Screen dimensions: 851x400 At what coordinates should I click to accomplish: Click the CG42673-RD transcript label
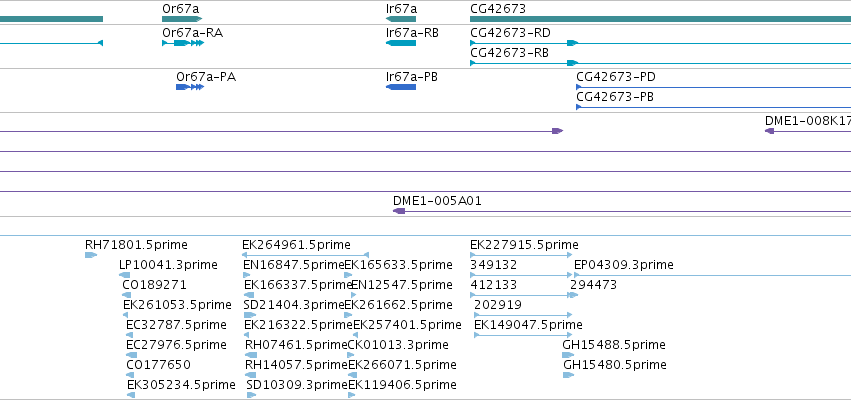click(x=510, y=33)
